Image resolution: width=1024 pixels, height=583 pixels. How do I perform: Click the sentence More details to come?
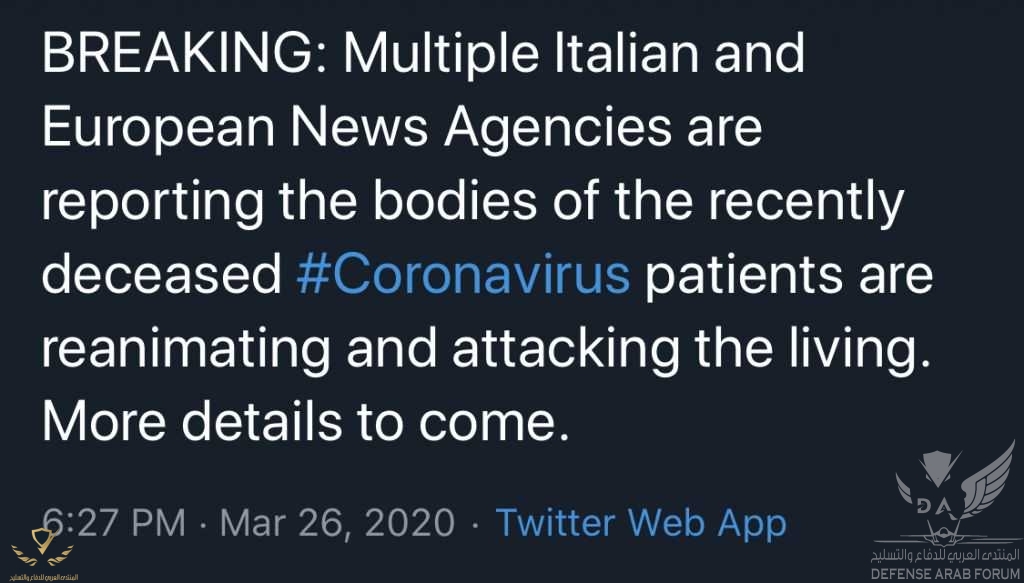(x=306, y=423)
